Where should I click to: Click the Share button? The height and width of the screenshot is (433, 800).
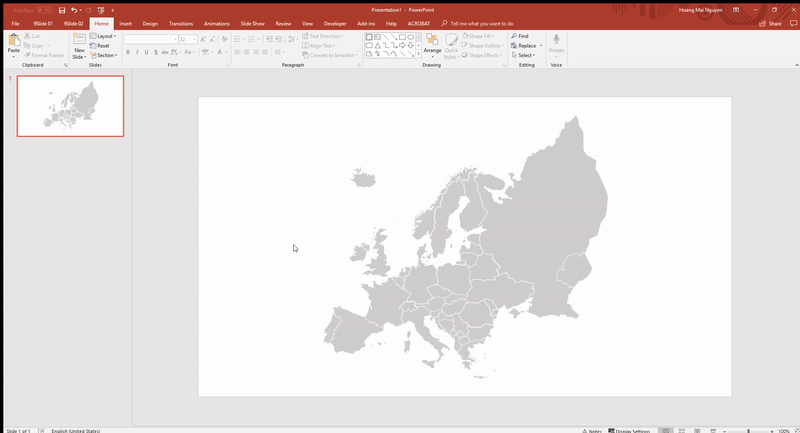(770, 23)
